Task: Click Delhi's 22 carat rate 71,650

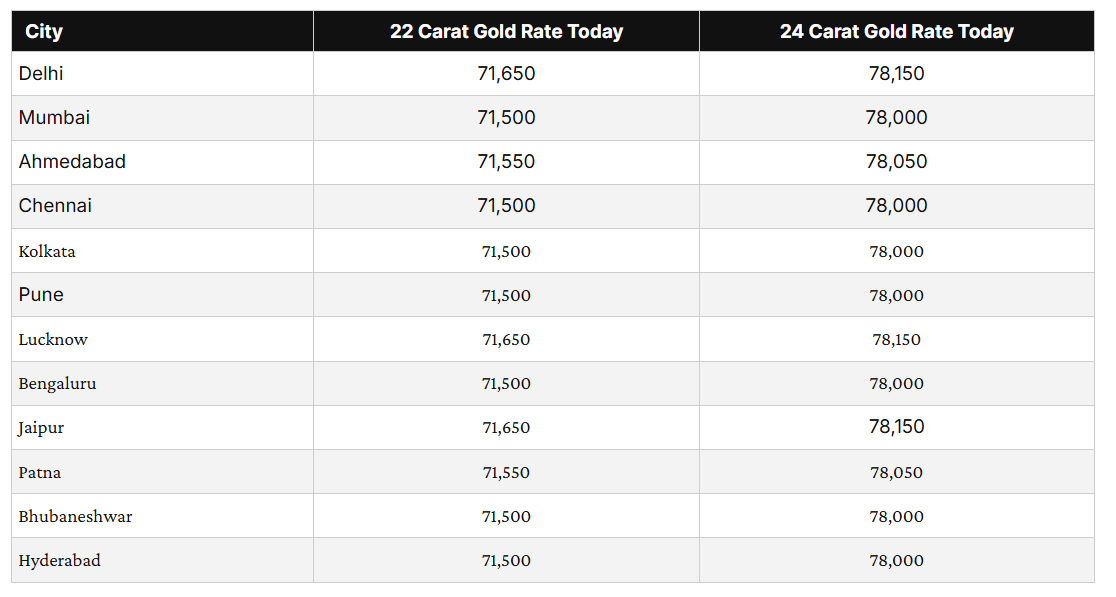Action: pos(506,74)
